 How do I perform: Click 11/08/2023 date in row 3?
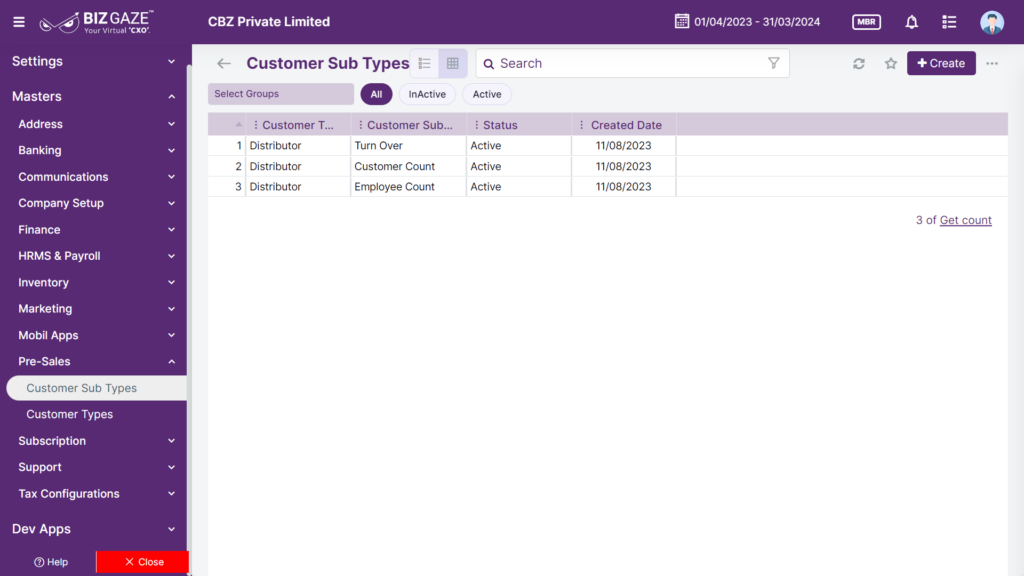[x=623, y=187]
